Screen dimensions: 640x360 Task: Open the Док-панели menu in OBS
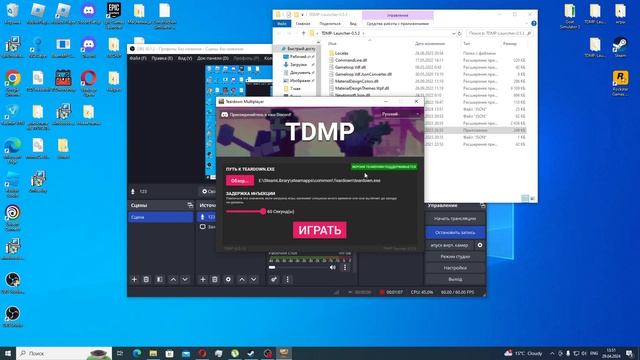213,58
